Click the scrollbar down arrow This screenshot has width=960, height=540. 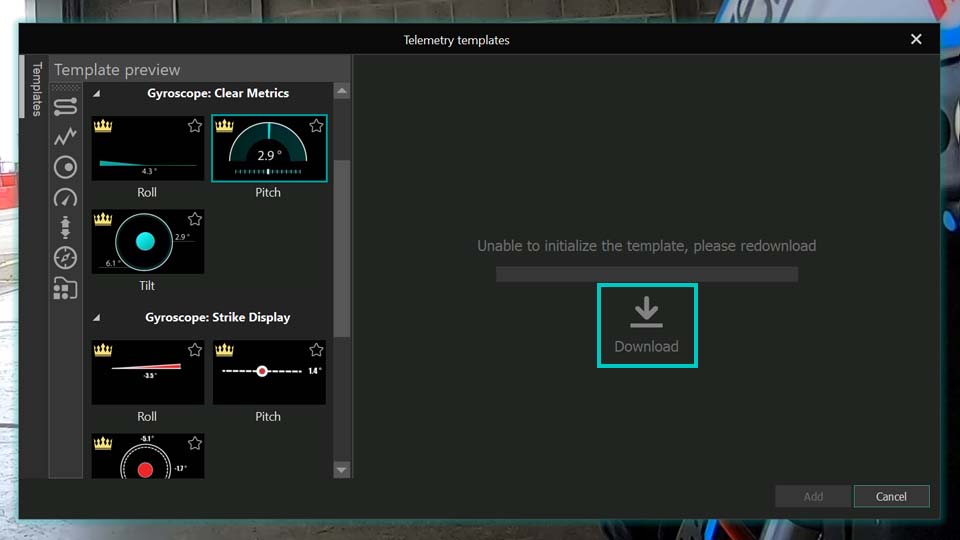point(342,469)
